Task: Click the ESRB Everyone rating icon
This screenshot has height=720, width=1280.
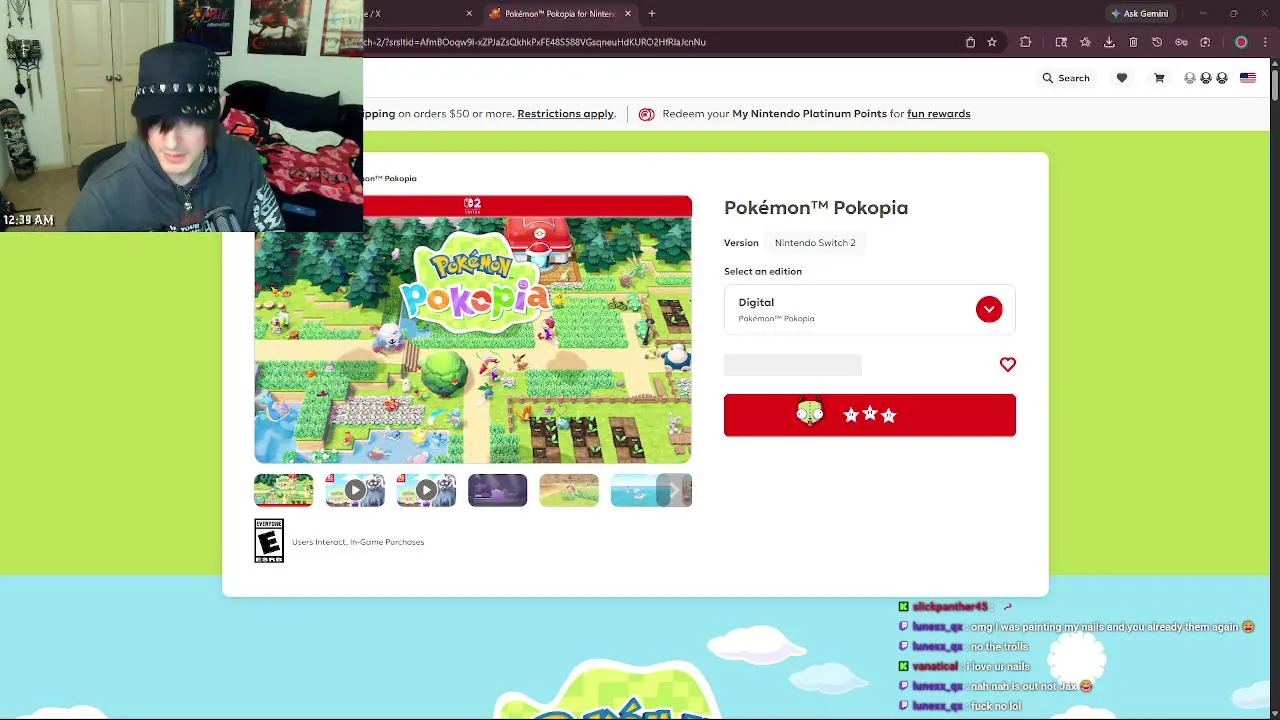Action: tap(269, 541)
